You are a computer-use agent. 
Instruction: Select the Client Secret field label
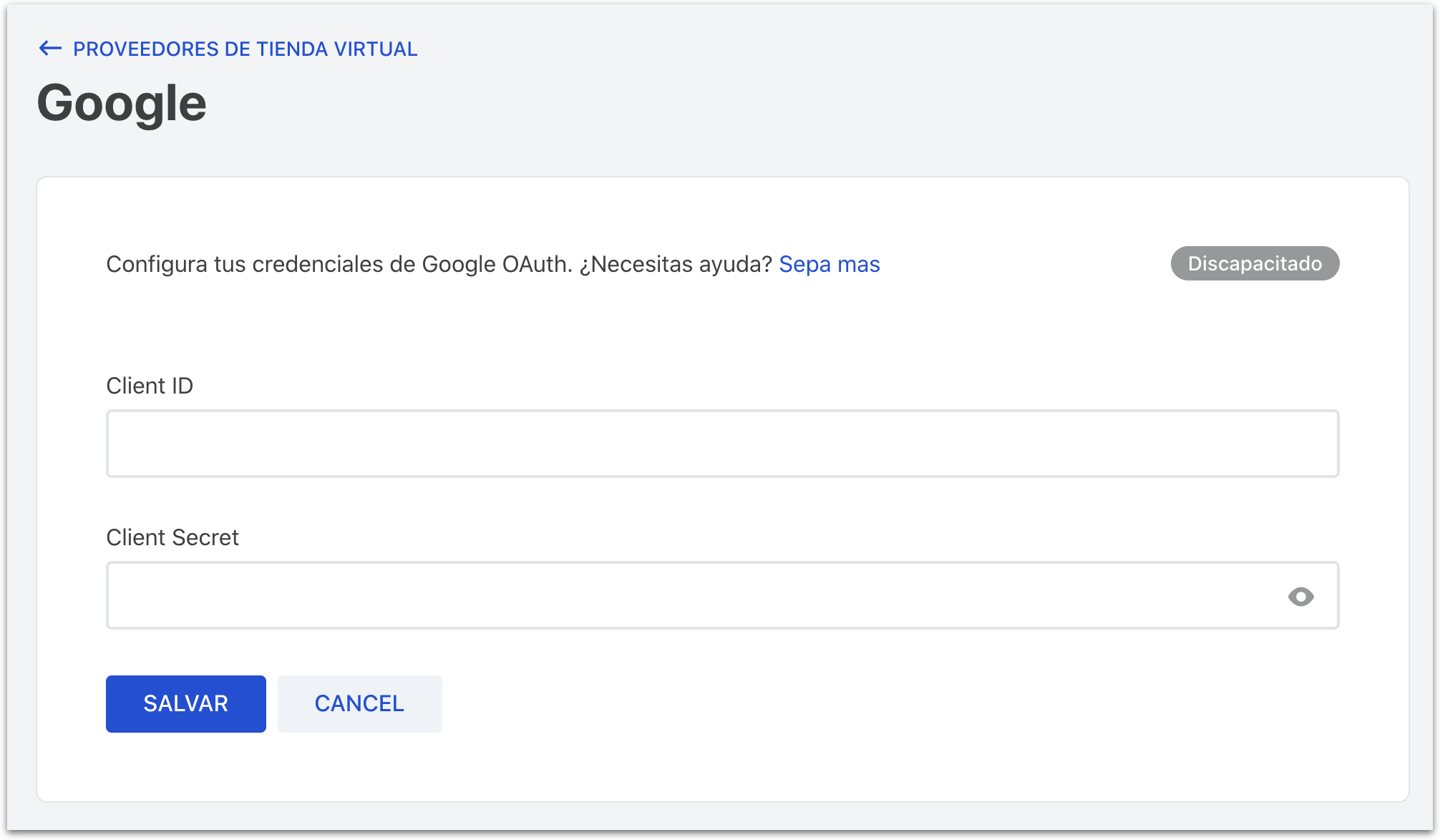click(172, 537)
